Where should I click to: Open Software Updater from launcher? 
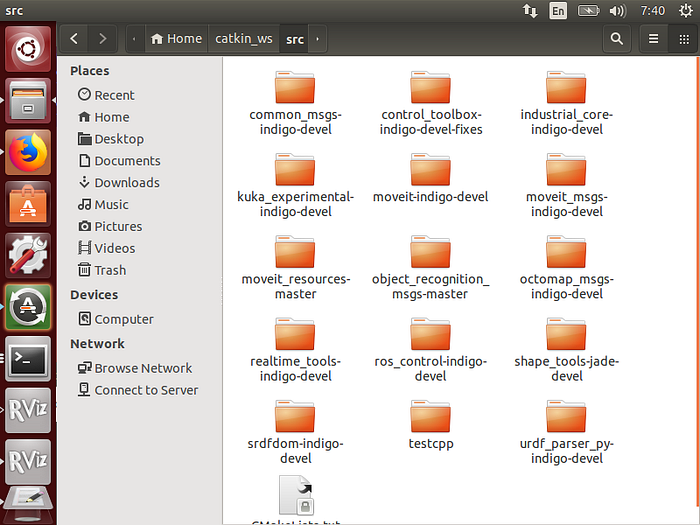28,307
